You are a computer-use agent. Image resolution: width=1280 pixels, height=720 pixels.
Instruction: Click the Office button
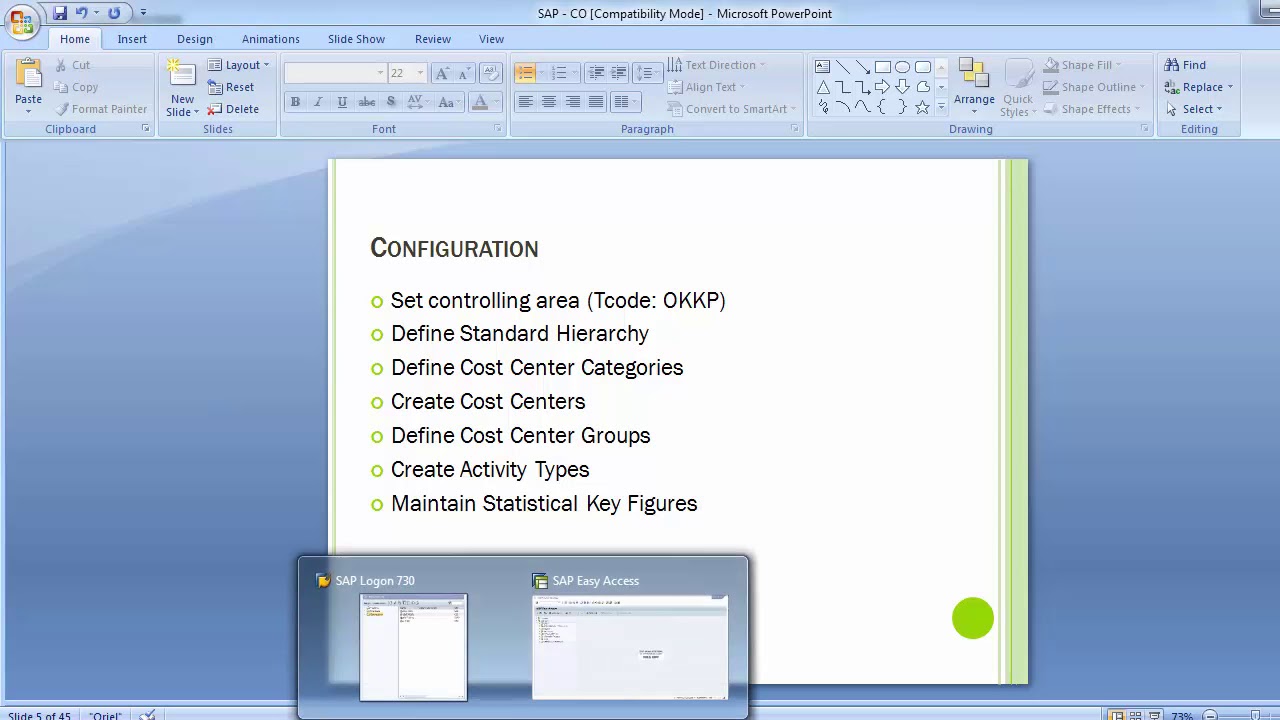coord(20,20)
